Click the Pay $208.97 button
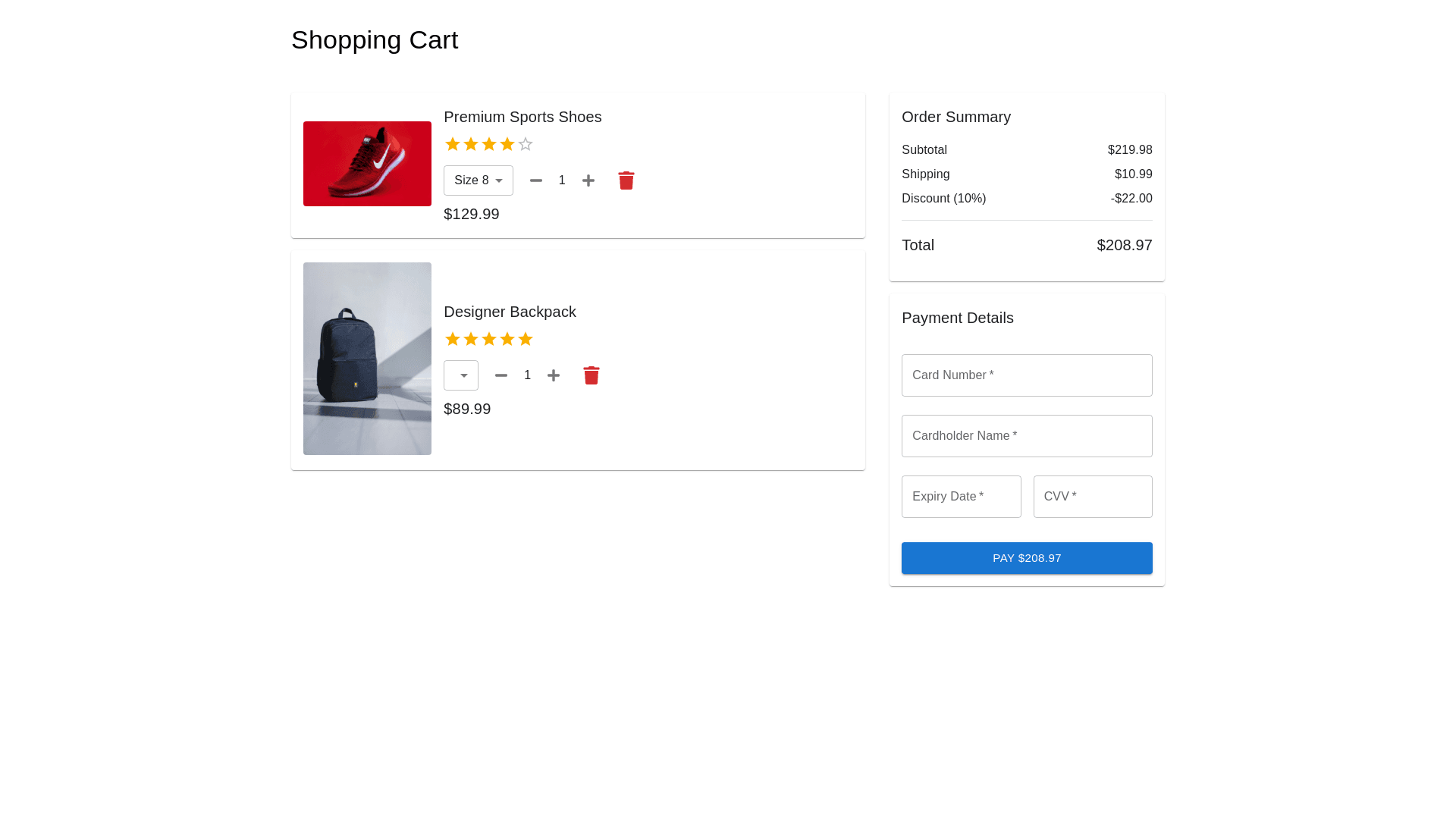1456x819 pixels. click(x=1027, y=558)
